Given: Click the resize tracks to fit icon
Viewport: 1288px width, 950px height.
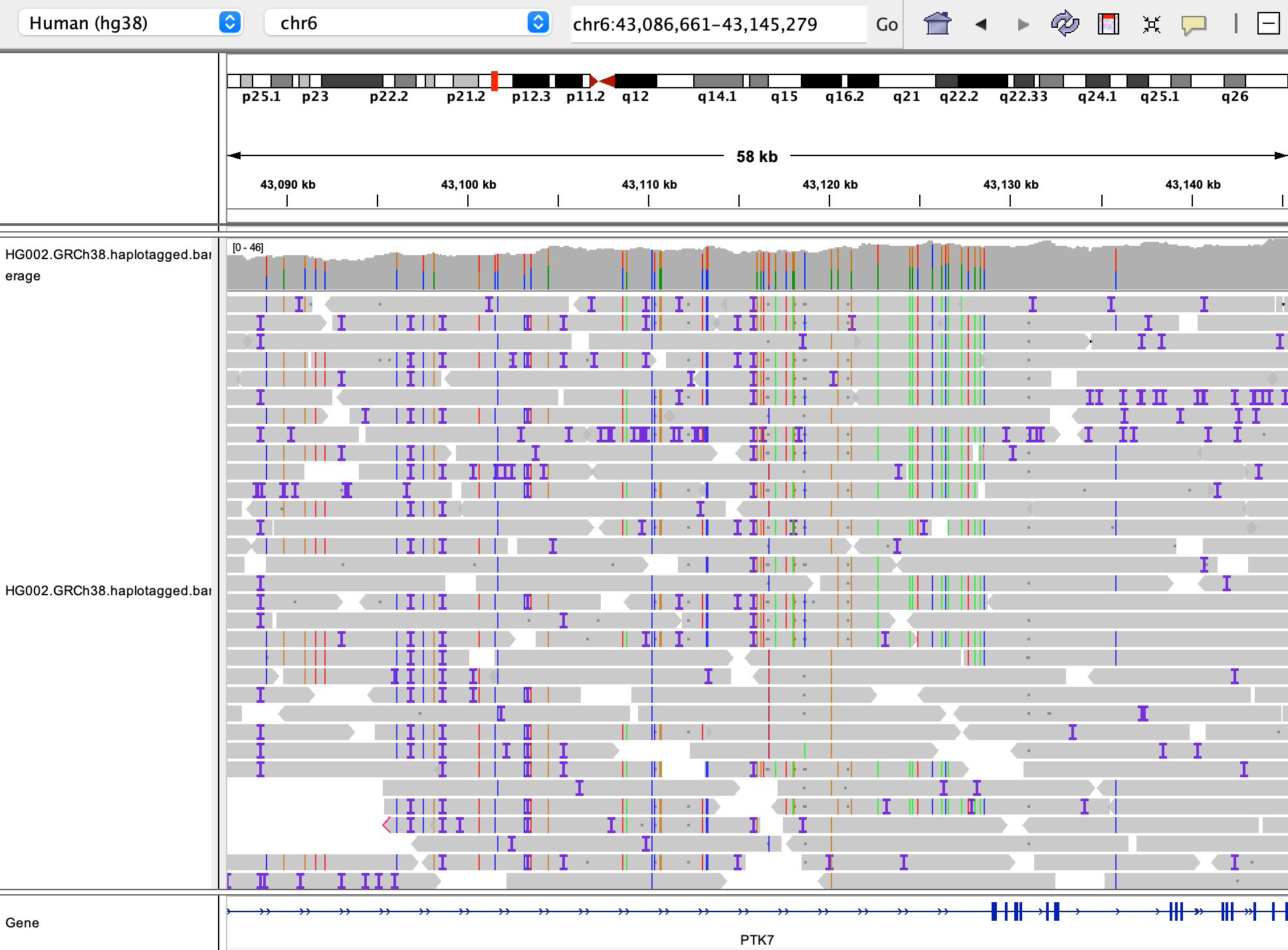Looking at the screenshot, I should pyautogui.click(x=1151, y=25).
